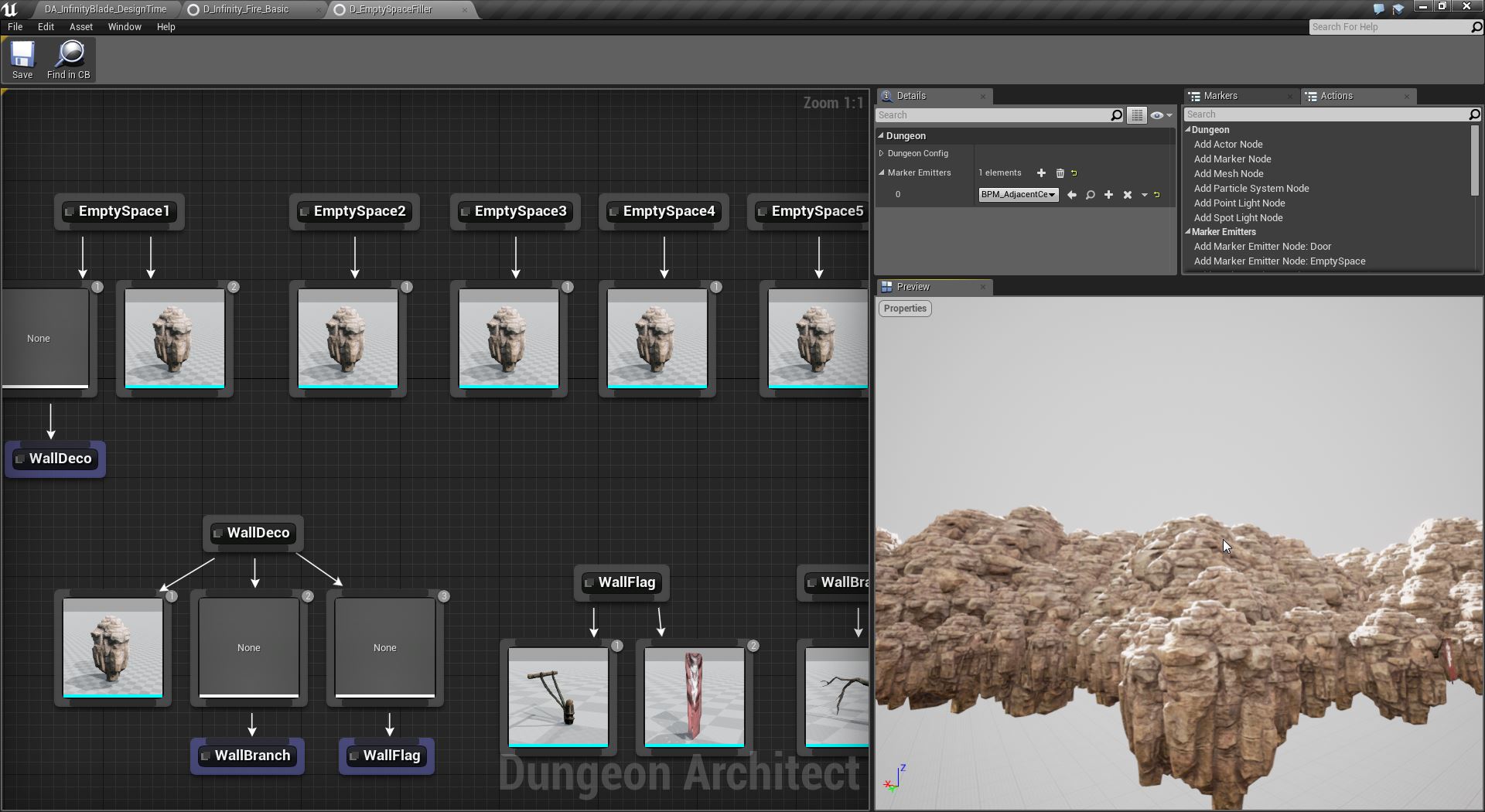Viewport: 1485px width, 812px height.
Task: Select the red flag mesh node
Action: [x=695, y=698]
